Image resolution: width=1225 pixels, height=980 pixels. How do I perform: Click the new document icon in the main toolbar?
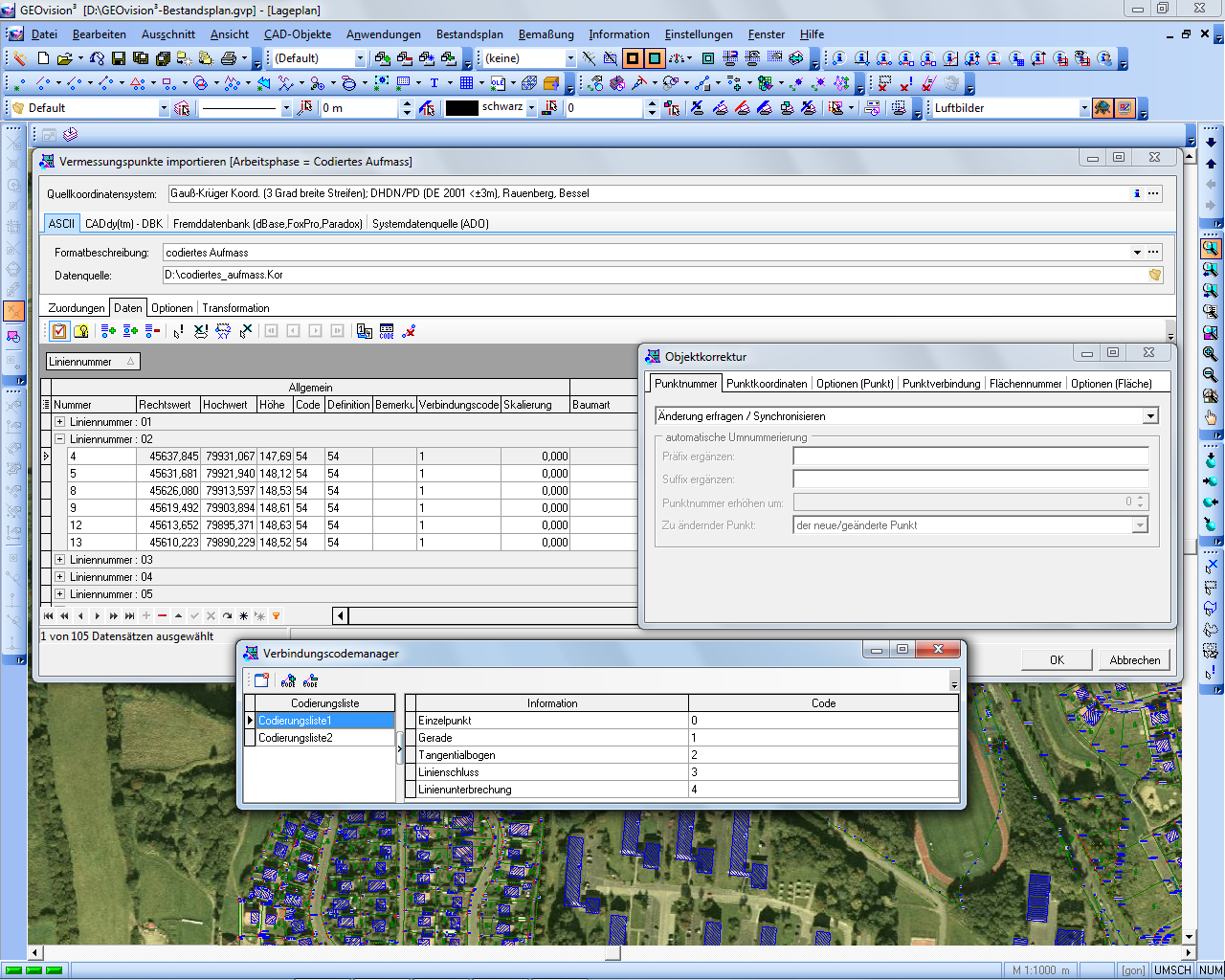tap(42, 58)
